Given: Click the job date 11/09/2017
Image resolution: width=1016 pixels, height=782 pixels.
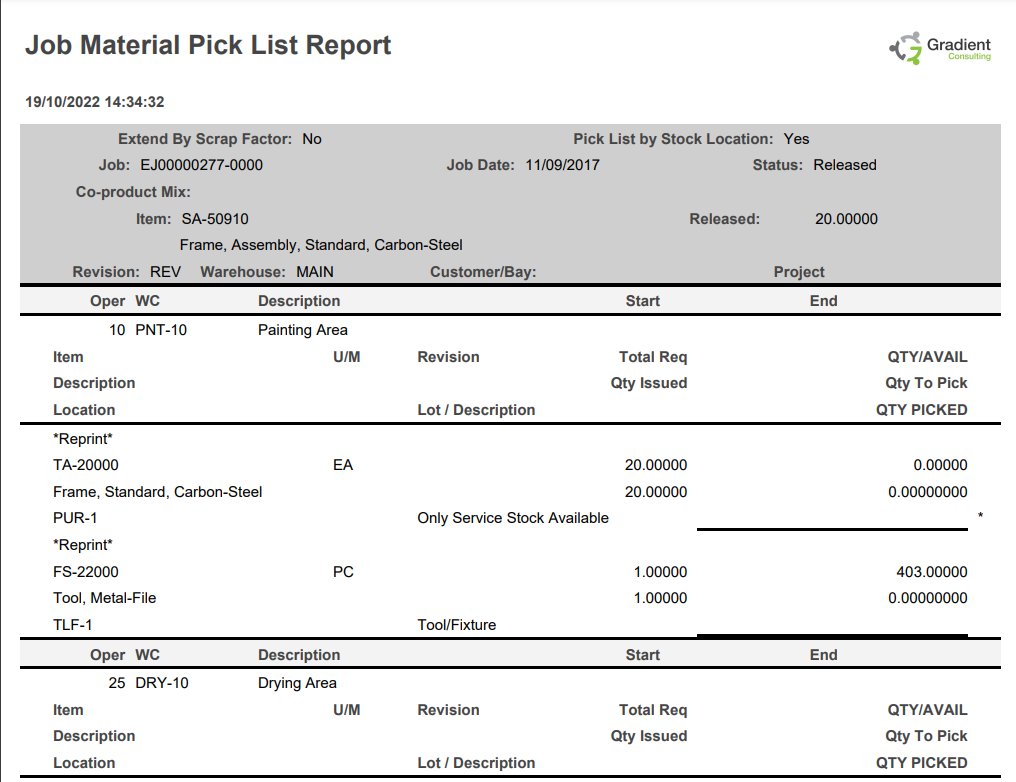Looking at the screenshot, I should click(x=562, y=165).
